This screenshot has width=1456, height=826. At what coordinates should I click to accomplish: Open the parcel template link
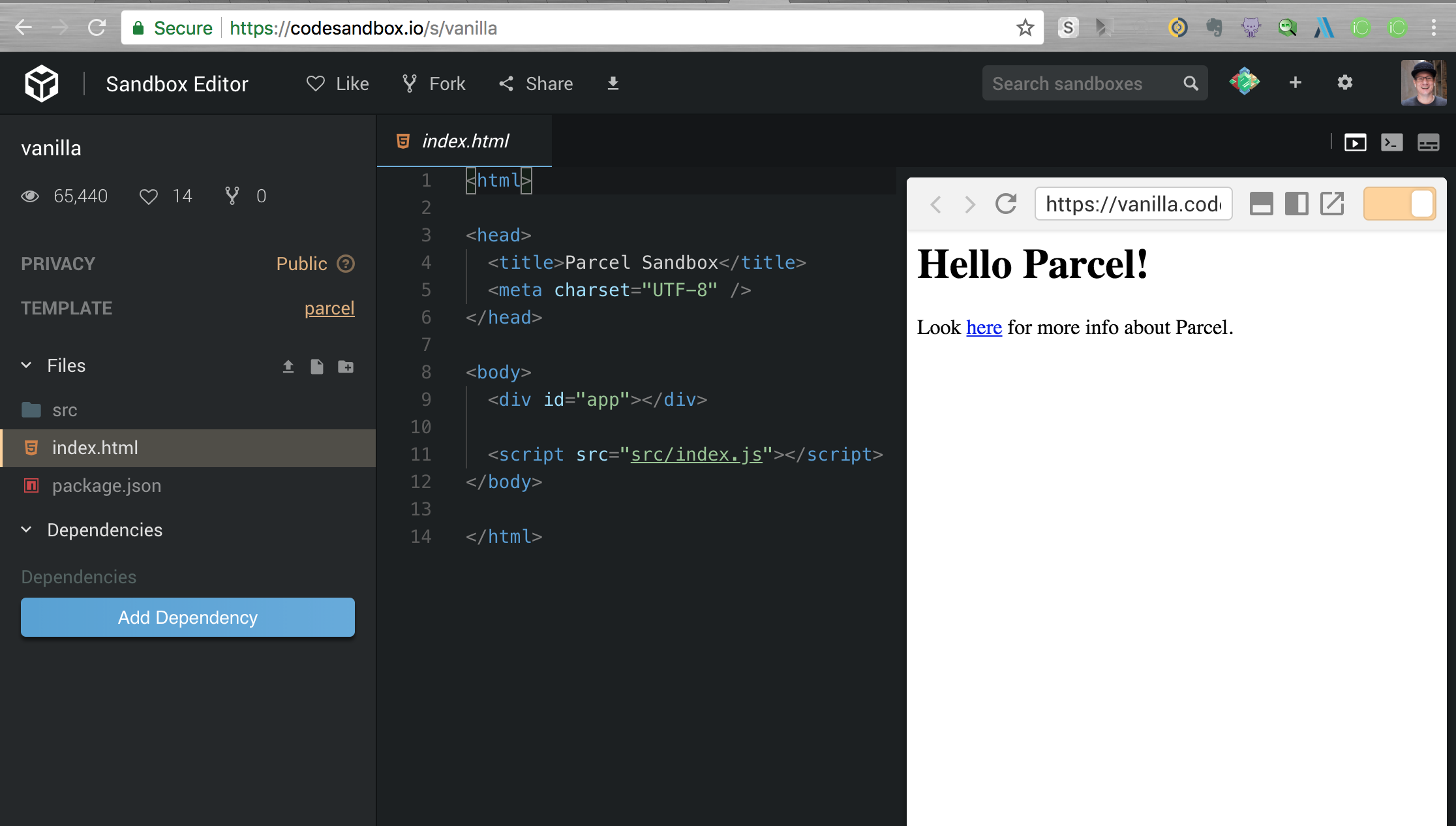tap(329, 308)
